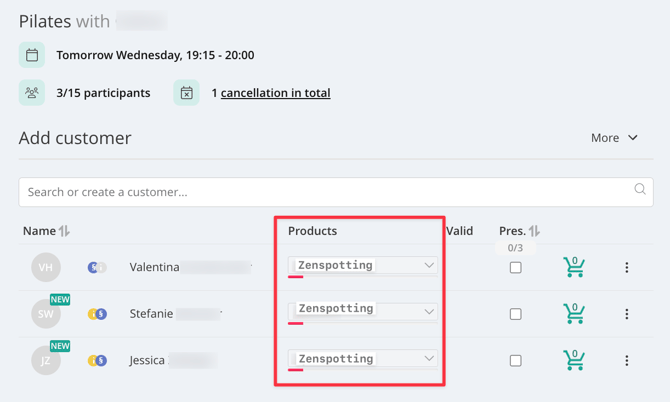This screenshot has height=402, width=670.
Task: Open shopping cart for Valentina
Action: (573, 267)
